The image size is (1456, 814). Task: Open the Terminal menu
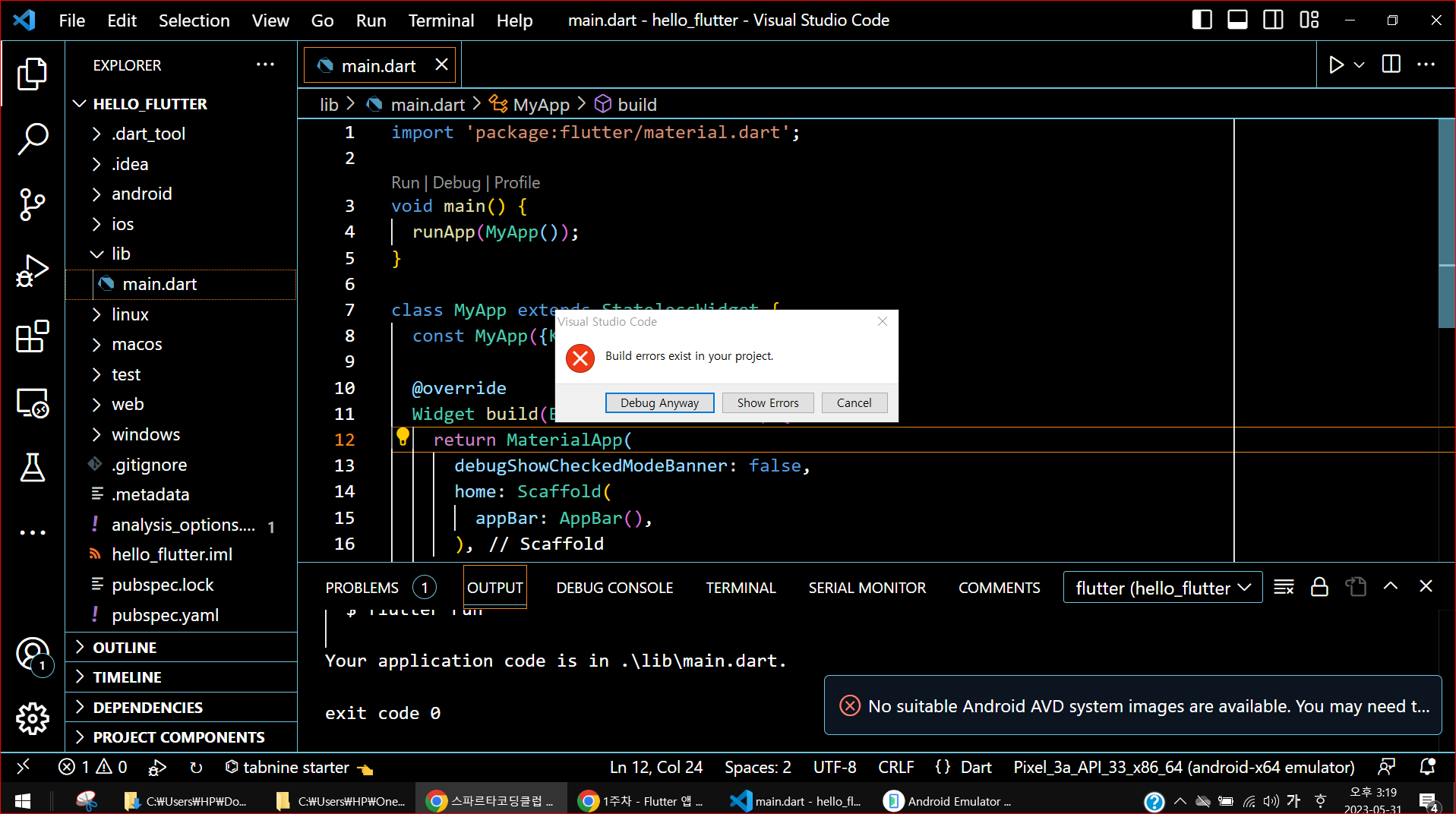[x=441, y=21]
